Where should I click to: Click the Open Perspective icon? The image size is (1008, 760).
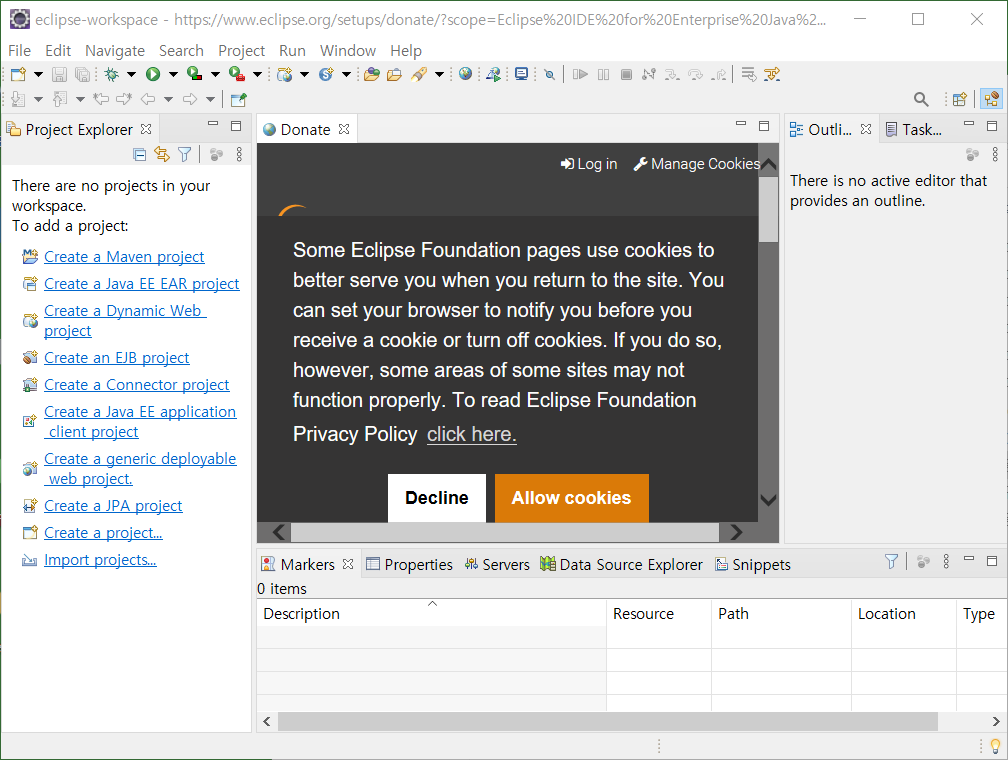(x=960, y=99)
